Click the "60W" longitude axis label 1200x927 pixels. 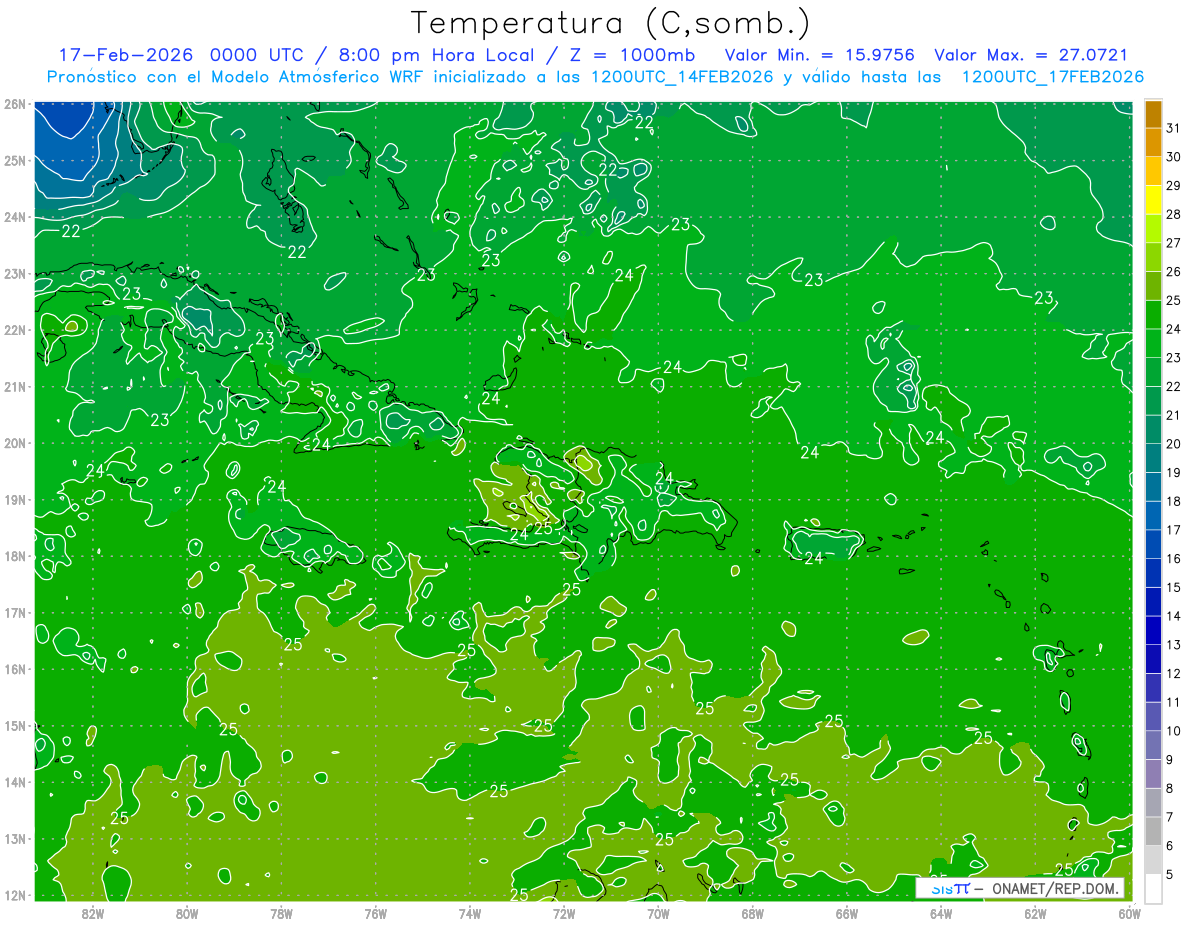[x=1130, y=913]
